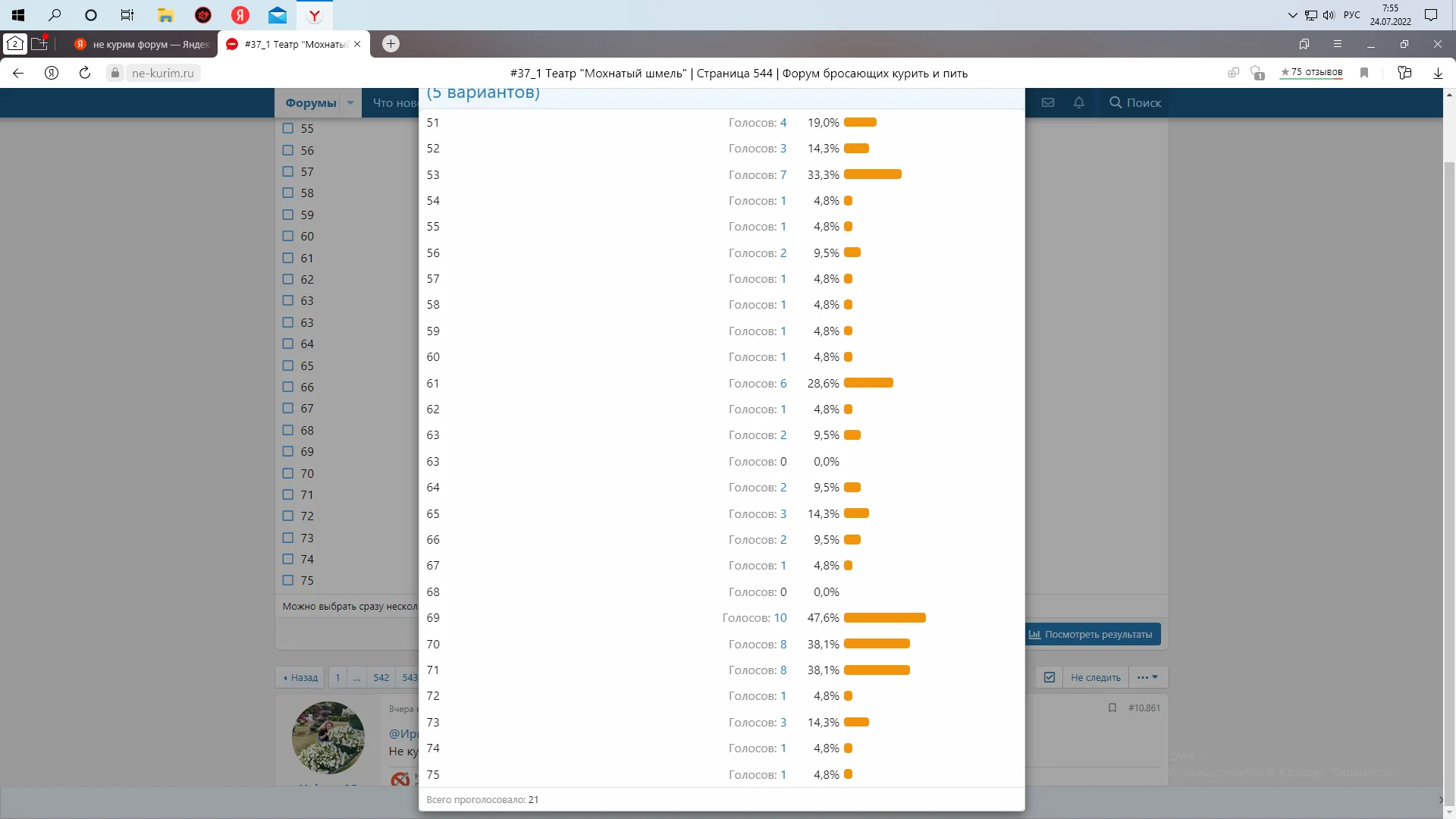Open the forum inbox envelope icon
The width and height of the screenshot is (1456, 819).
point(1048,102)
